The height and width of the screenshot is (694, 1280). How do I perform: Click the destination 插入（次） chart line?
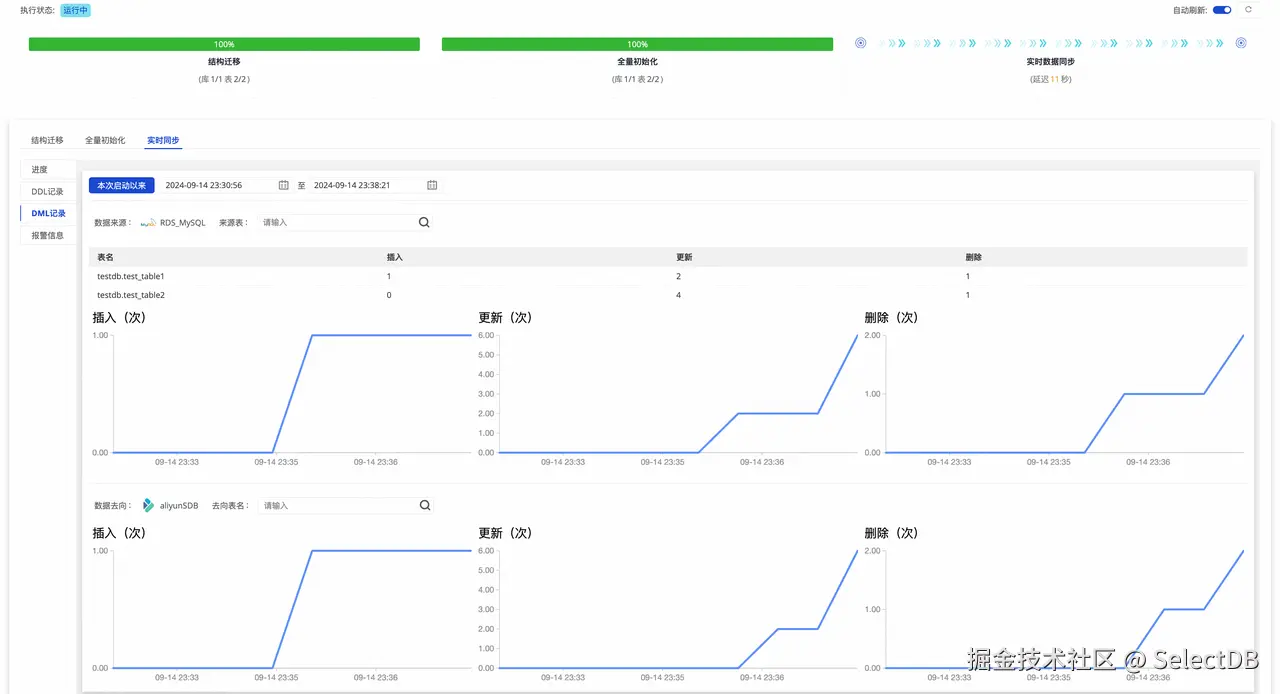pyautogui.click(x=292, y=610)
